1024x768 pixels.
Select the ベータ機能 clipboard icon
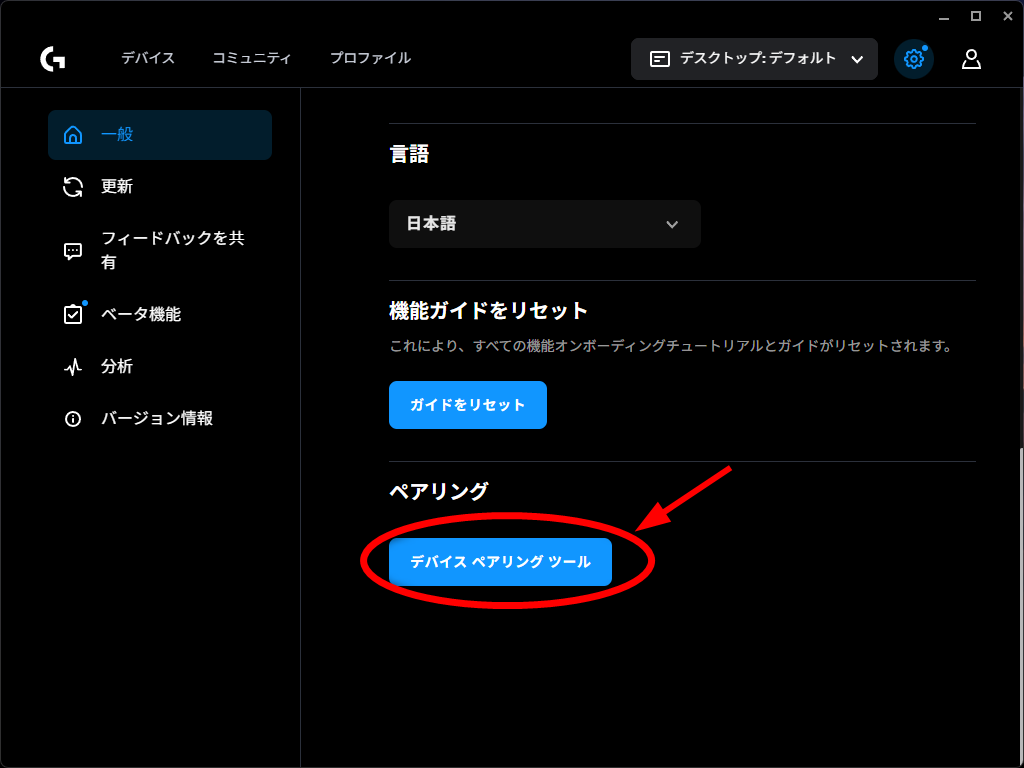pyautogui.click(x=73, y=314)
